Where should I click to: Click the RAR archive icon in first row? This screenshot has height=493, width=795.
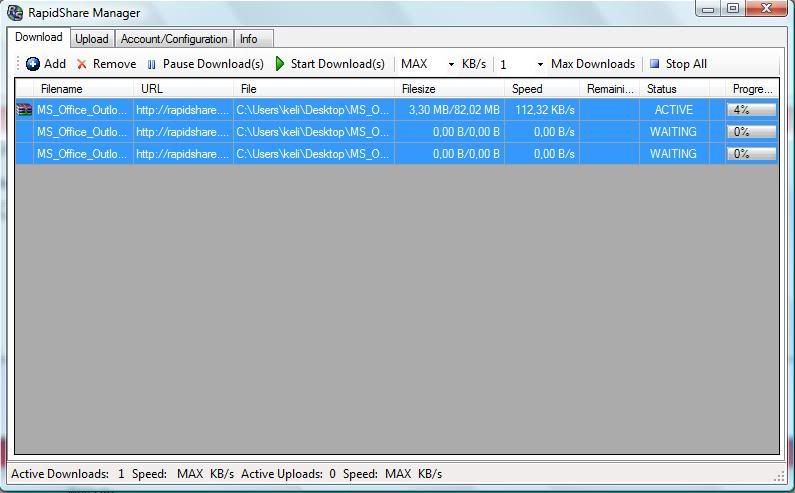24,110
